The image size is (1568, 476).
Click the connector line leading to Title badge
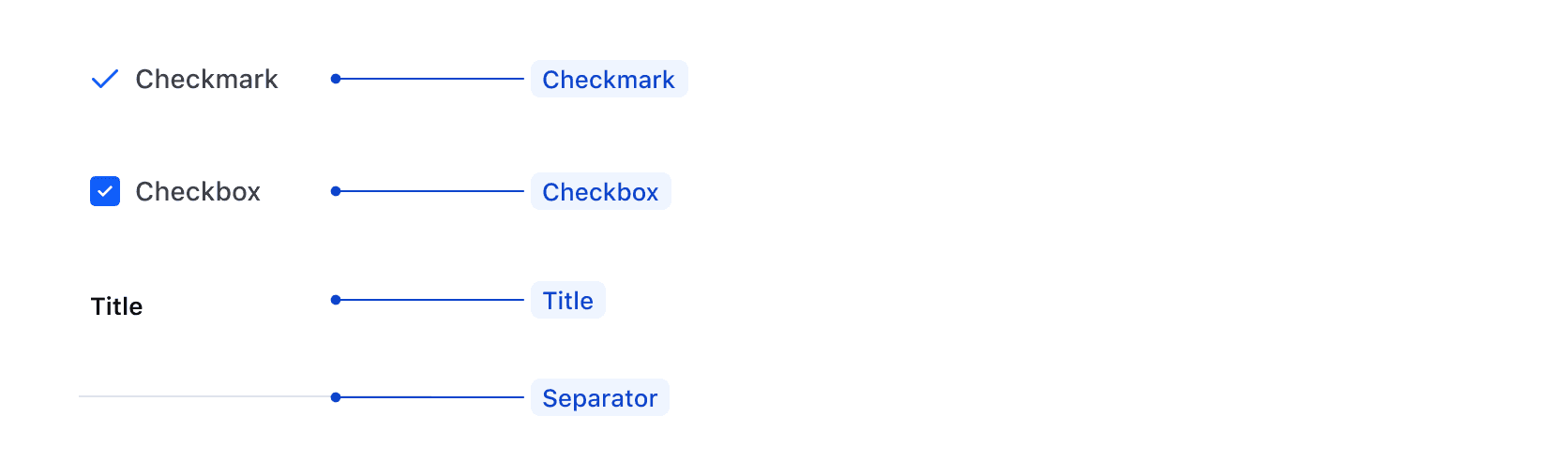coord(431,300)
